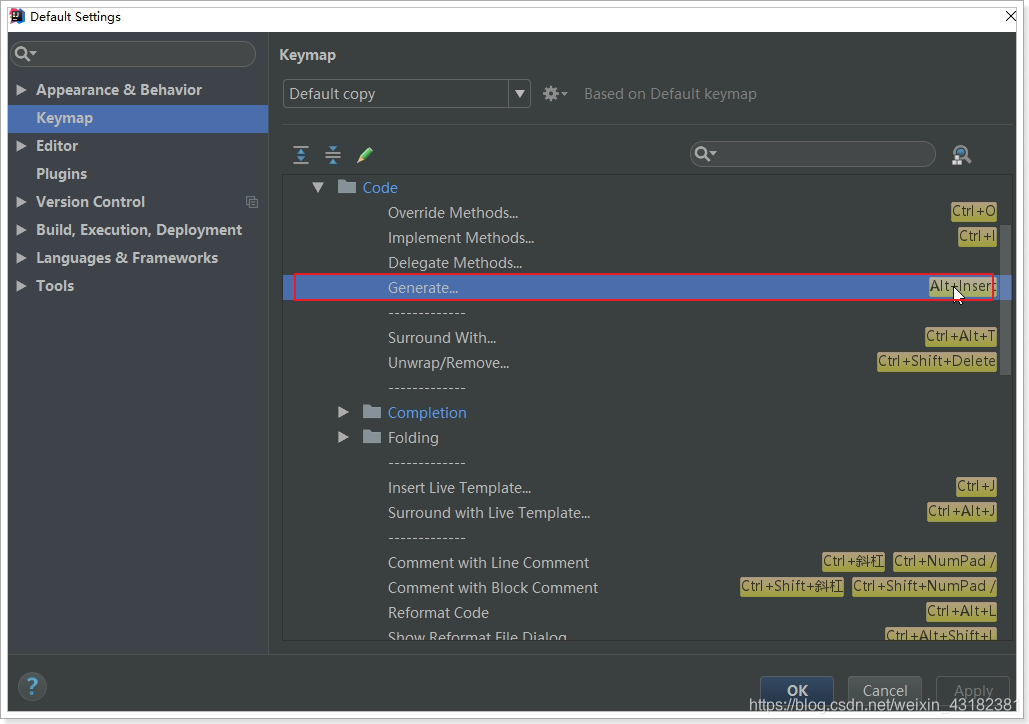Click the magnifier icon in settings search
The height and width of the screenshot is (724, 1029).
click(x=26, y=54)
